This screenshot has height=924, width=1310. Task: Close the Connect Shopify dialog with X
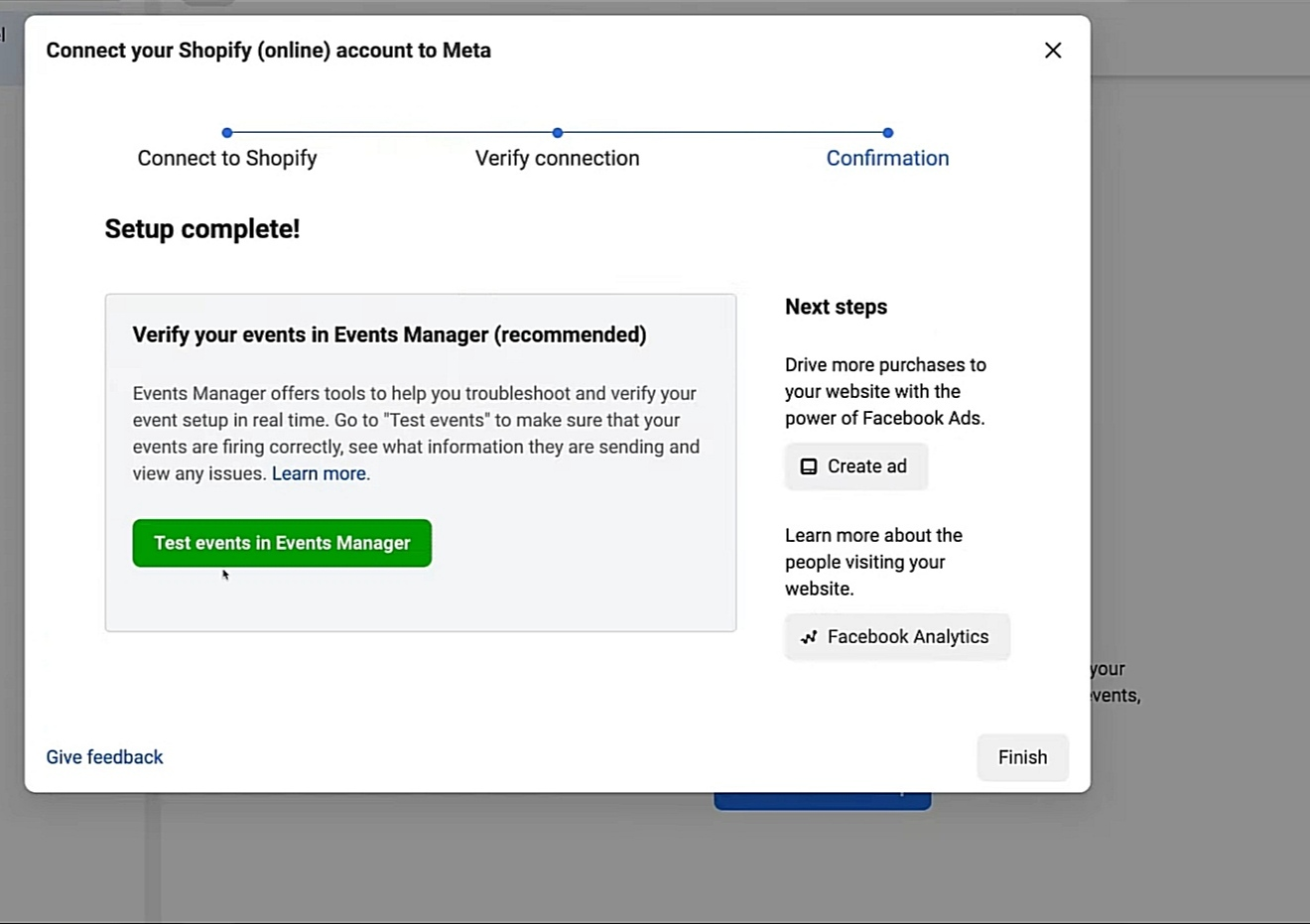click(x=1053, y=51)
